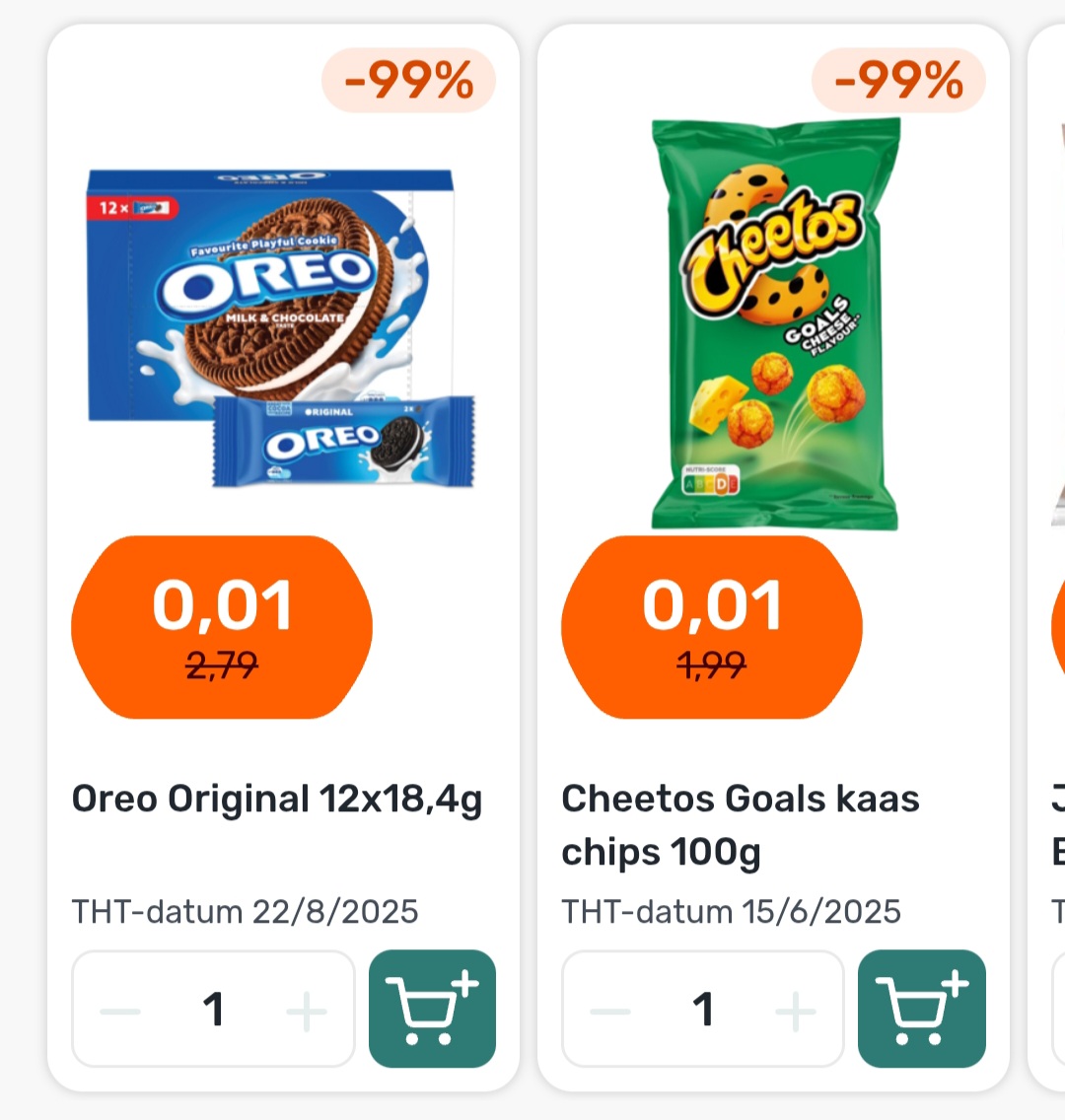
Task: Click the -99% badge on the Oreo card
Action: [x=409, y=81]
